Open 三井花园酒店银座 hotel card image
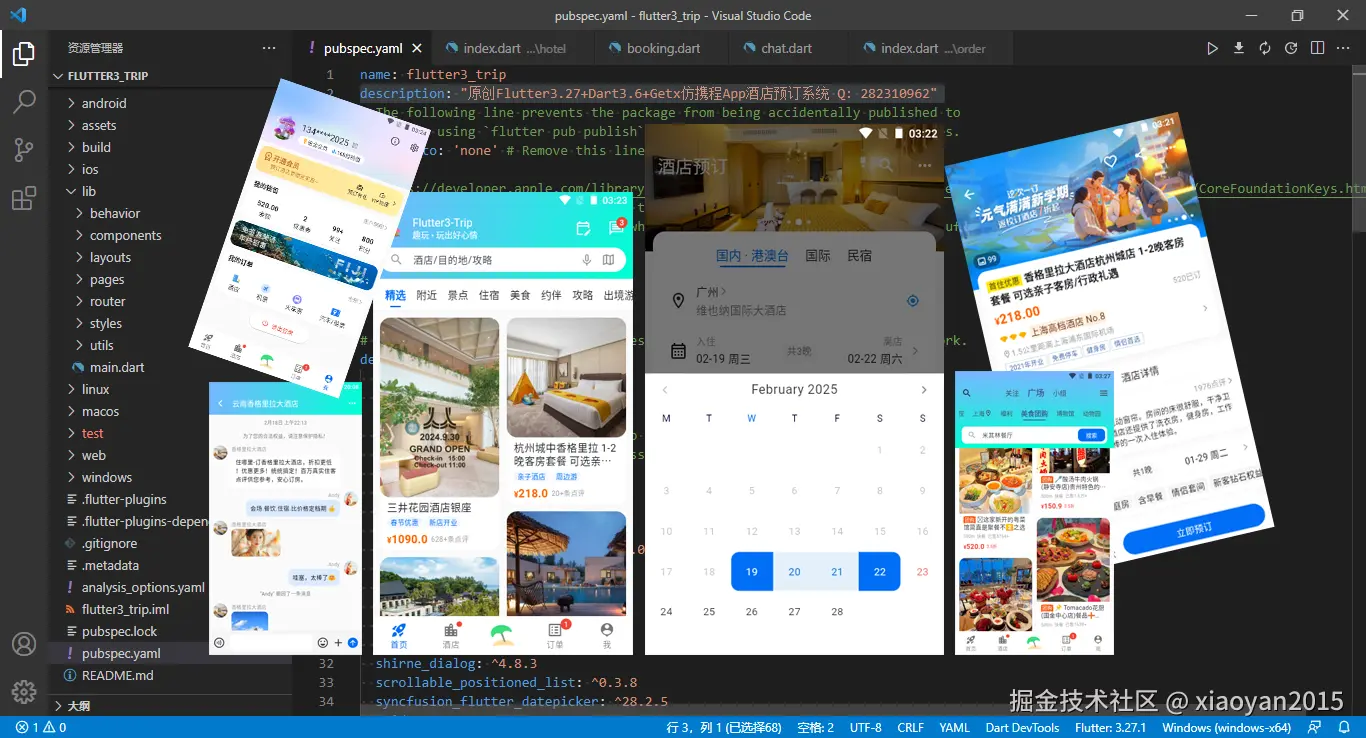Image resolution: width=1366 pixels, height=738 pixels. click(440, 407)
